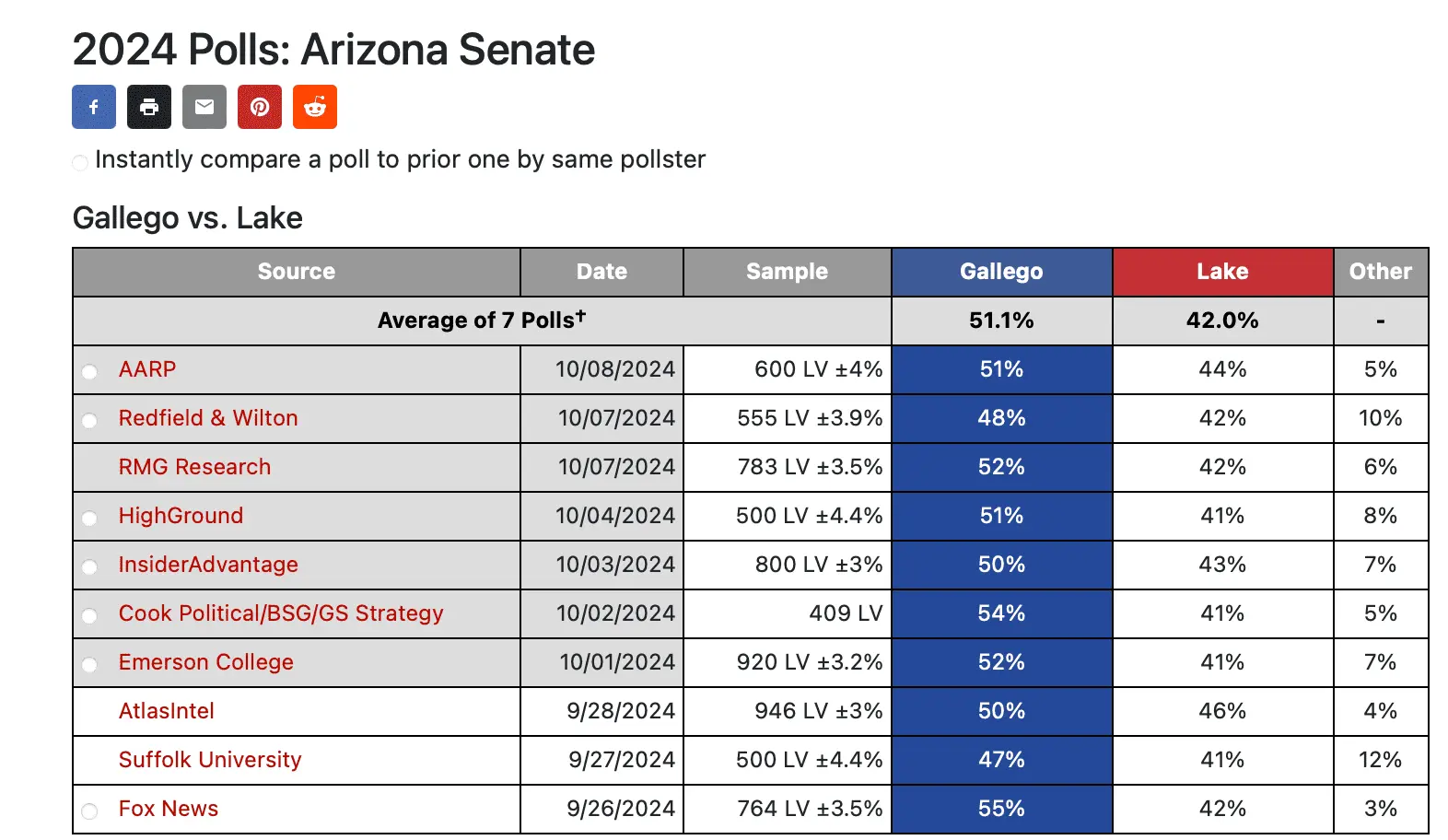Open the Suffolk University poll link

pos(210,760)
